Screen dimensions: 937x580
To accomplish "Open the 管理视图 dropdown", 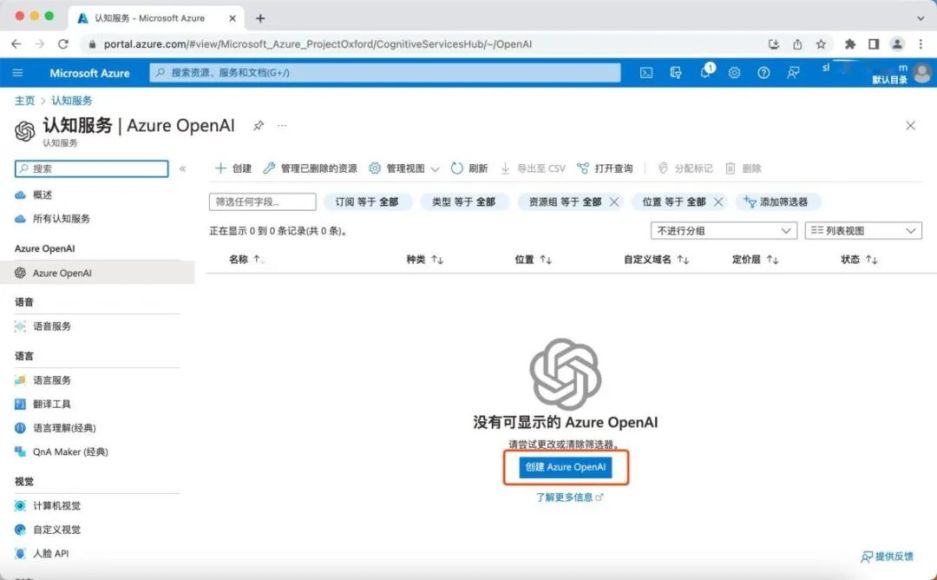I will tap(404, 168).
